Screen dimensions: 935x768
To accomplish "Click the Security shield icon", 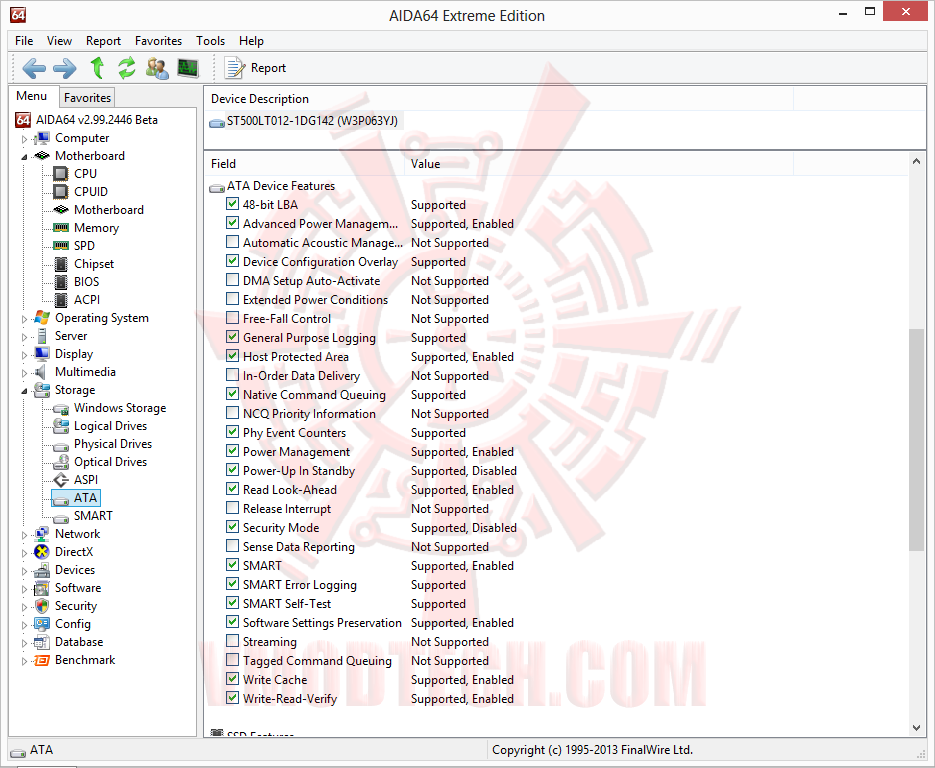I will [x=41, y=606].
